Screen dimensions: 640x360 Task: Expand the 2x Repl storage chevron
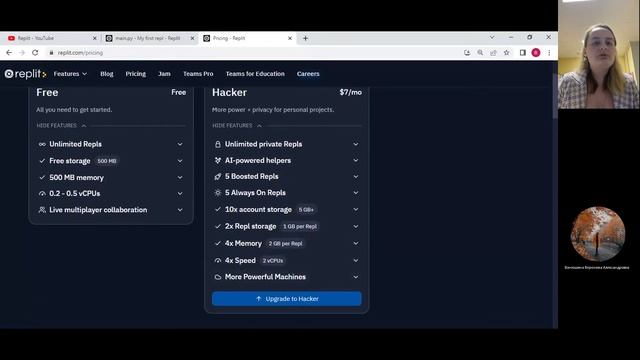tap(356, 226)
